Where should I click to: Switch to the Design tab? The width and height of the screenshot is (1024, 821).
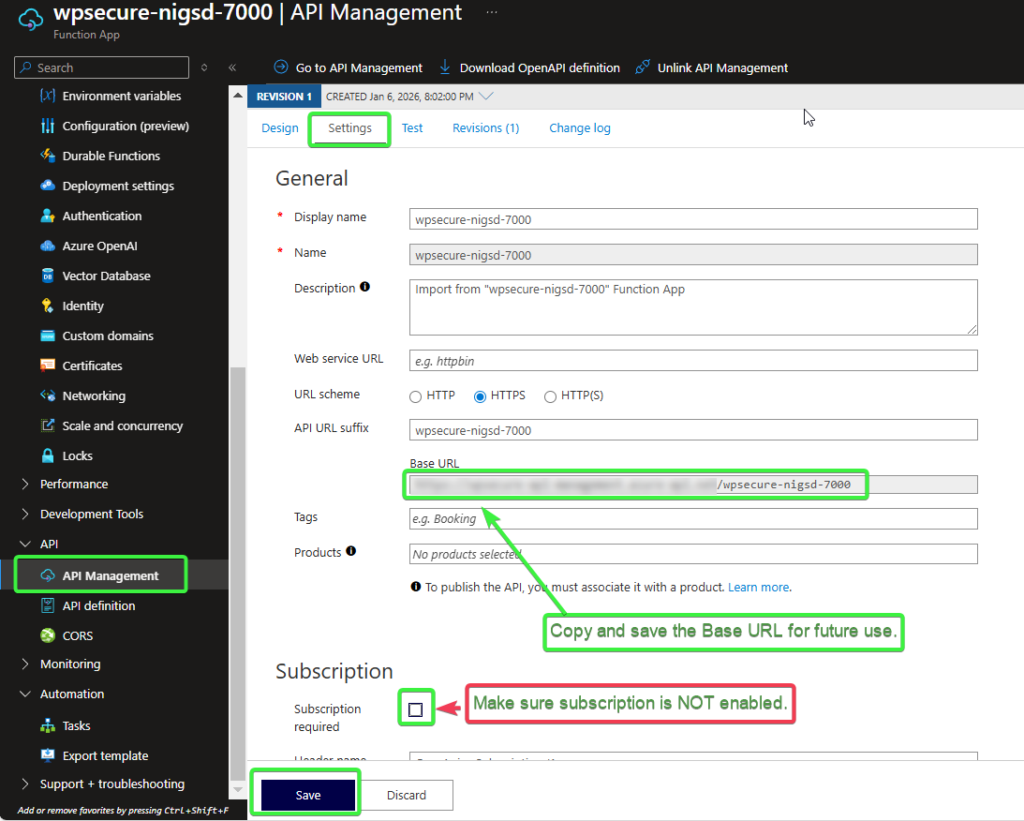point(280,128)
